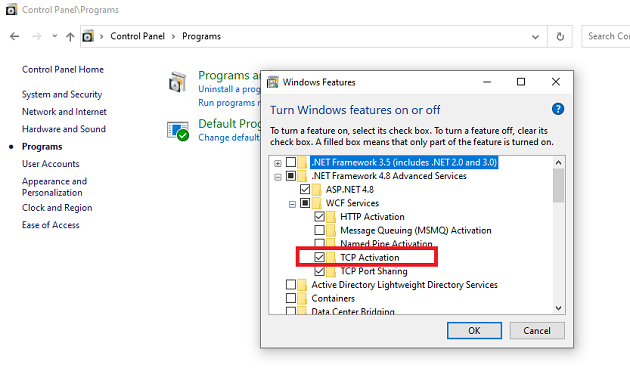The width and height of the screenshot is (630, 371).
Task: Click OK in Windows Features
Action: (x=474, y=330)
